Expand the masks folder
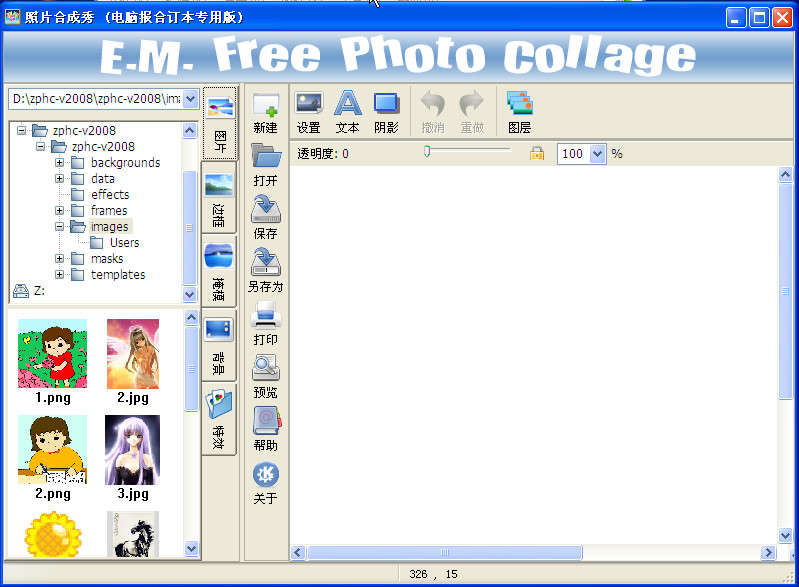Screen dimensions: 799x587 click(60, 259)
